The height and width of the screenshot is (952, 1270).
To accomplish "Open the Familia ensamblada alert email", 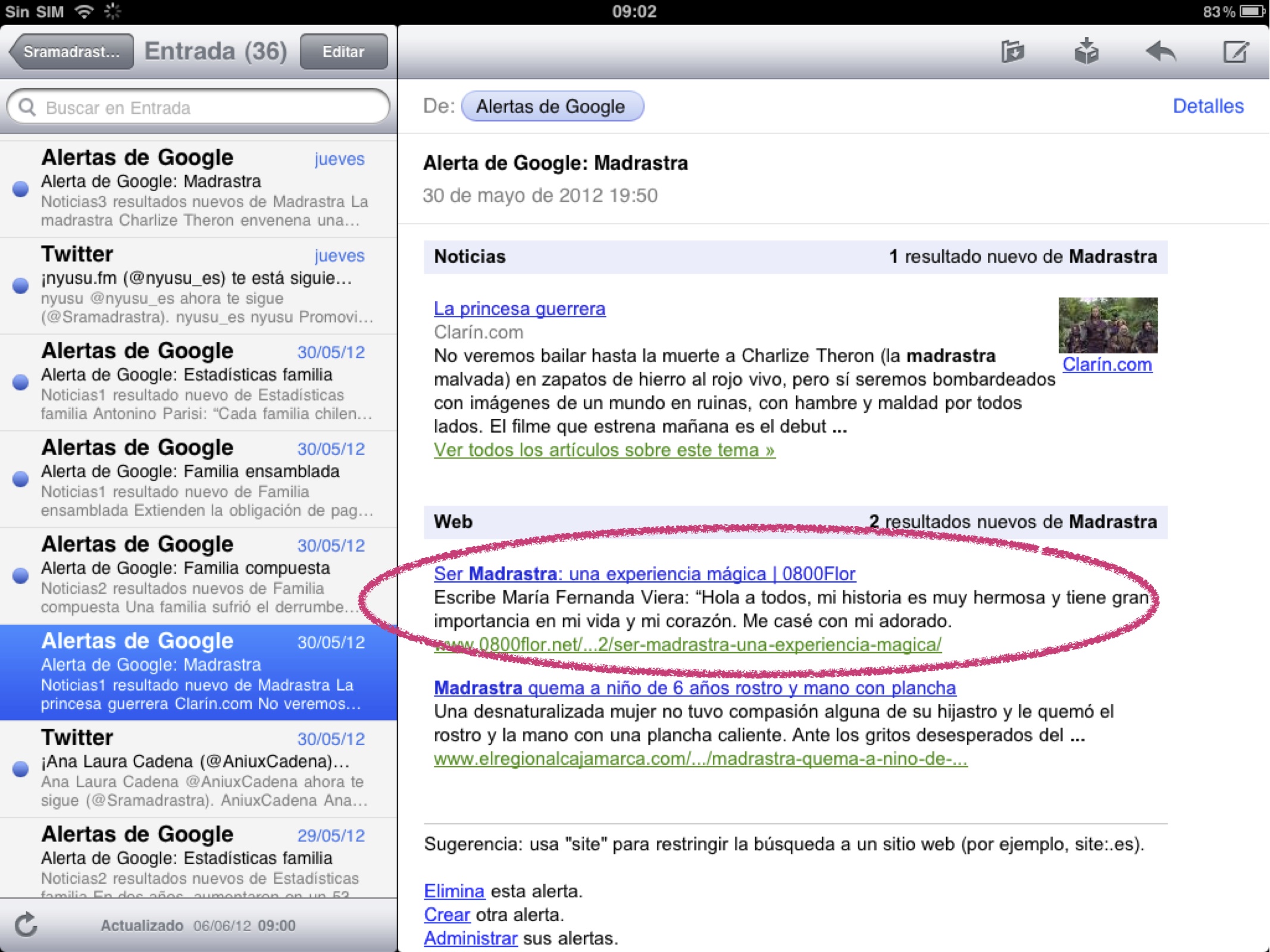I will (198, 479).
